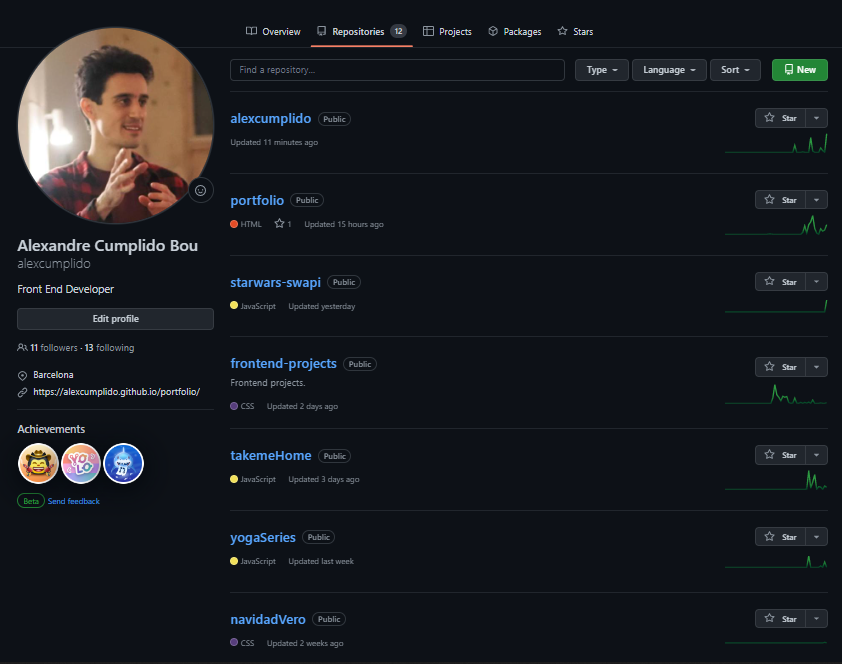
Task: Go to the Packages tab
Action: click(514, 32)
